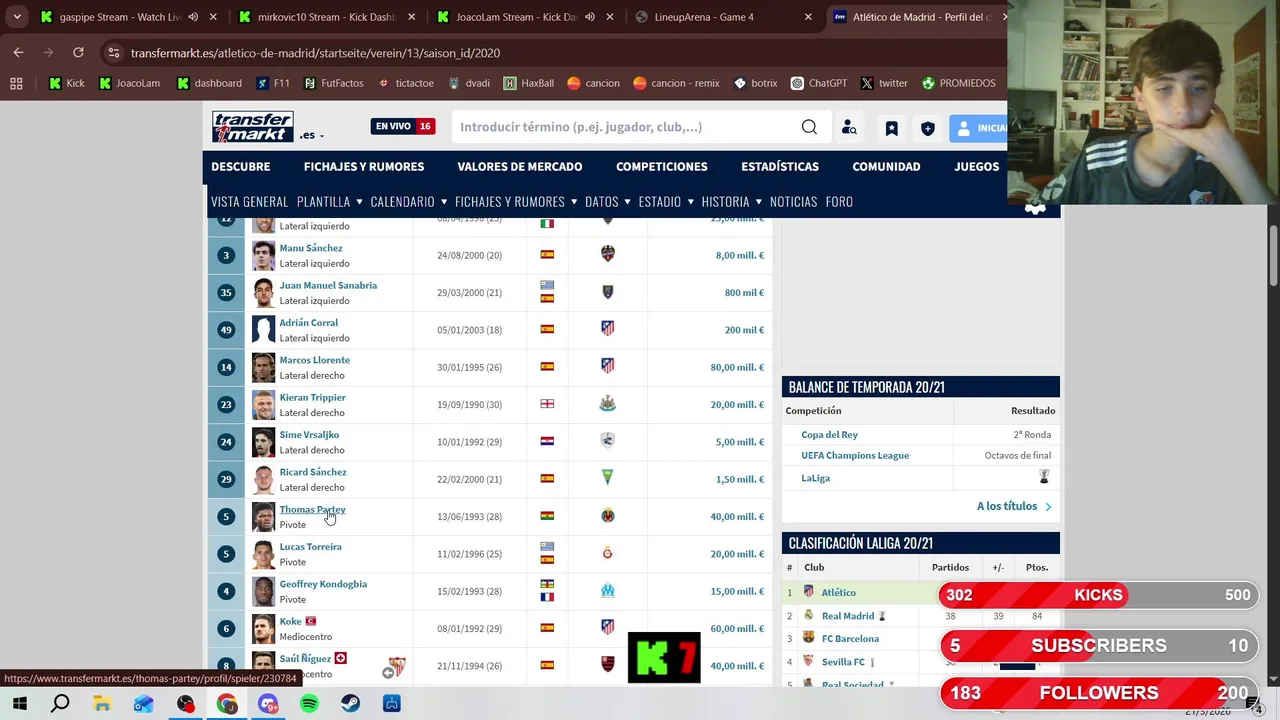The height and width of the screenshot is (720, 1280).
Task: Open the Chrome apps grid icon
Action: pyautogui.click(x=16, y=83)
